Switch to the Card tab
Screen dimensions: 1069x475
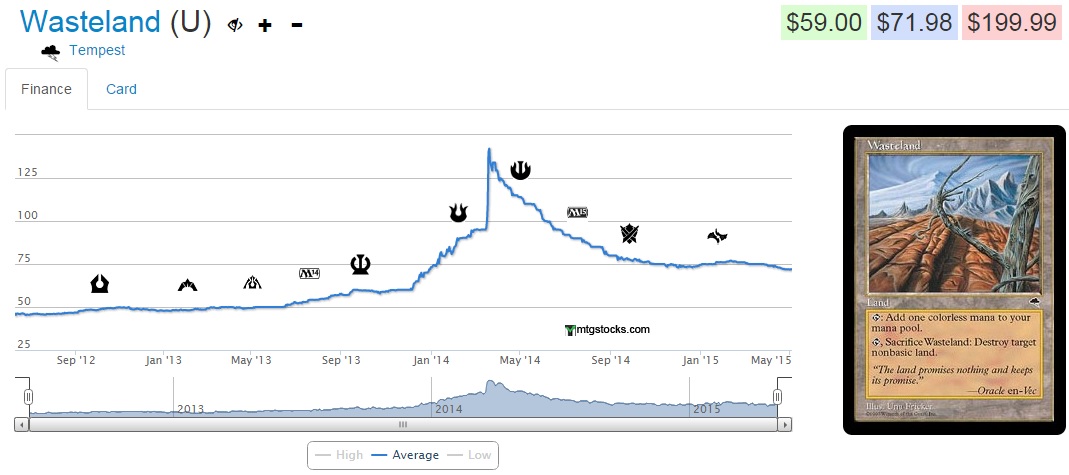(121, 89)
